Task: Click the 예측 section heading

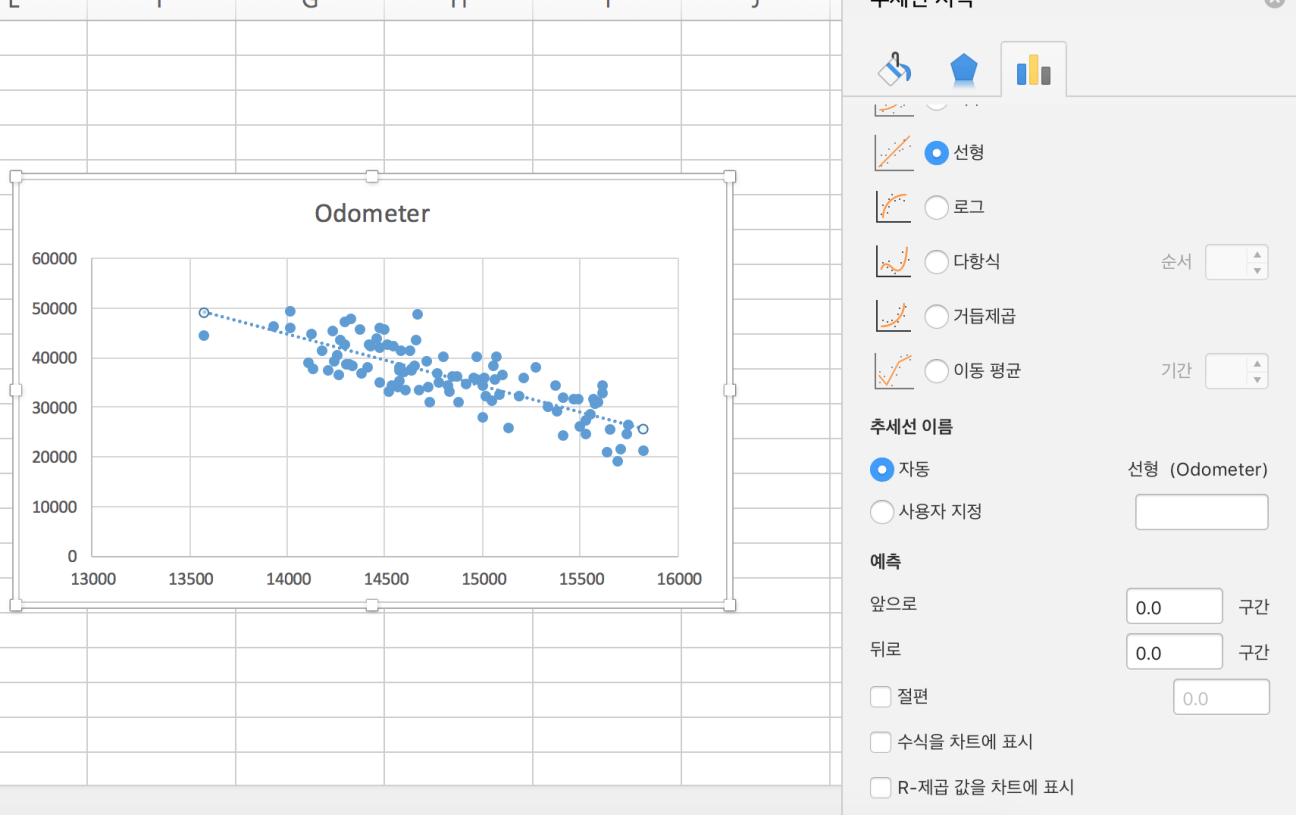Action: tap(886, 562)
